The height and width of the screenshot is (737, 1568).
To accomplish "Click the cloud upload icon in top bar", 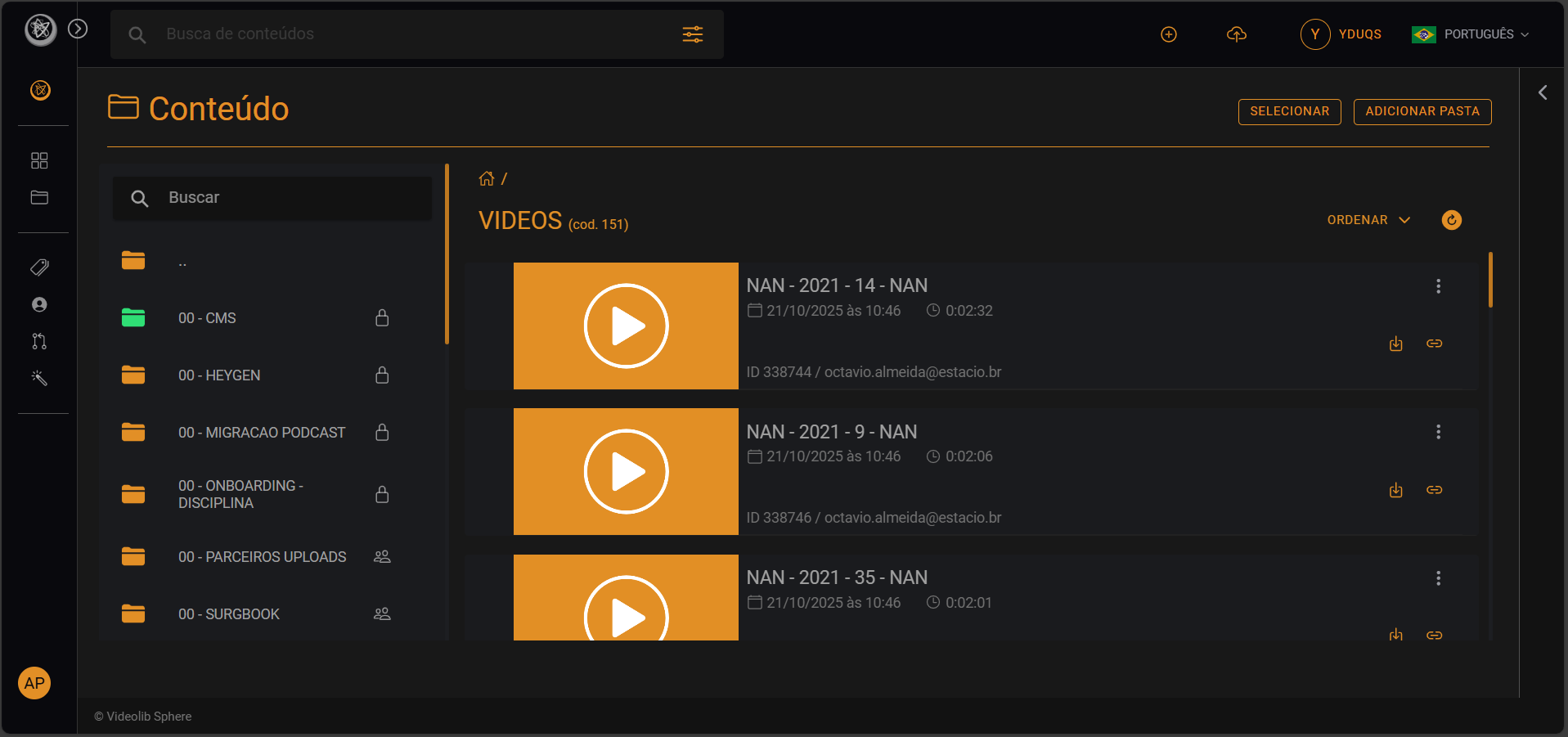I will pos(1236,34).
